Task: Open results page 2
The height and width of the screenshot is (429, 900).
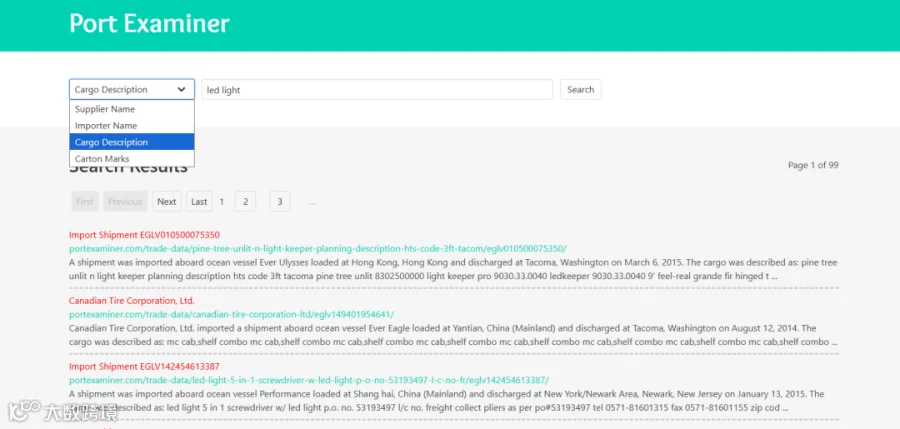Action: [245, 202]
